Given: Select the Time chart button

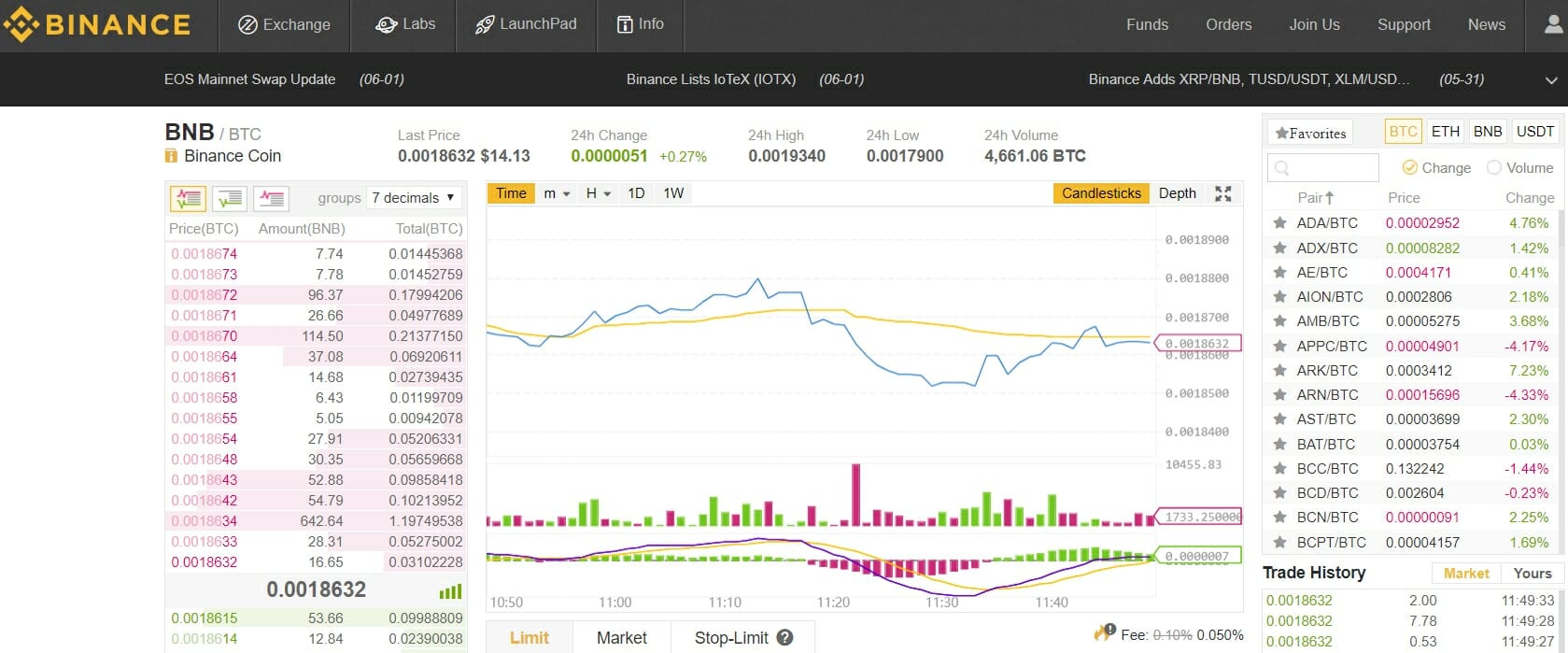Looking at the screenshot, I should pos(511,193).
